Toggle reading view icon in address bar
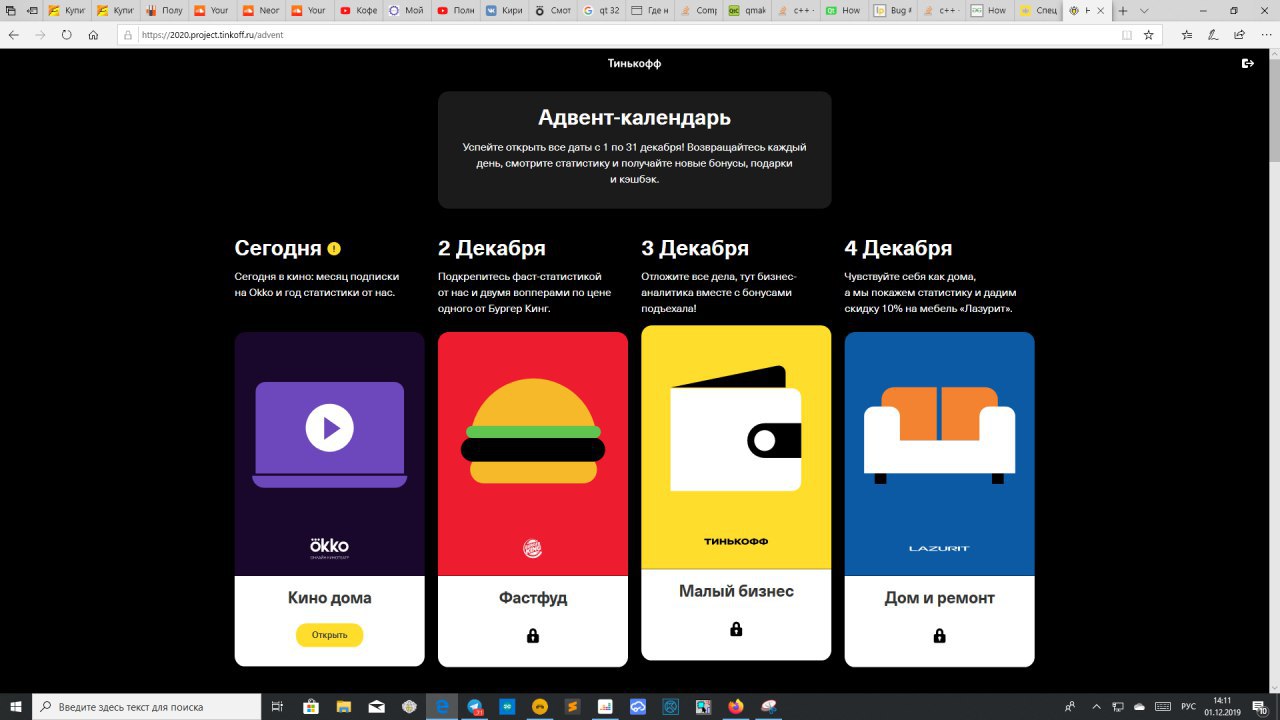1280x720 pixels. tap(1127, 34)
